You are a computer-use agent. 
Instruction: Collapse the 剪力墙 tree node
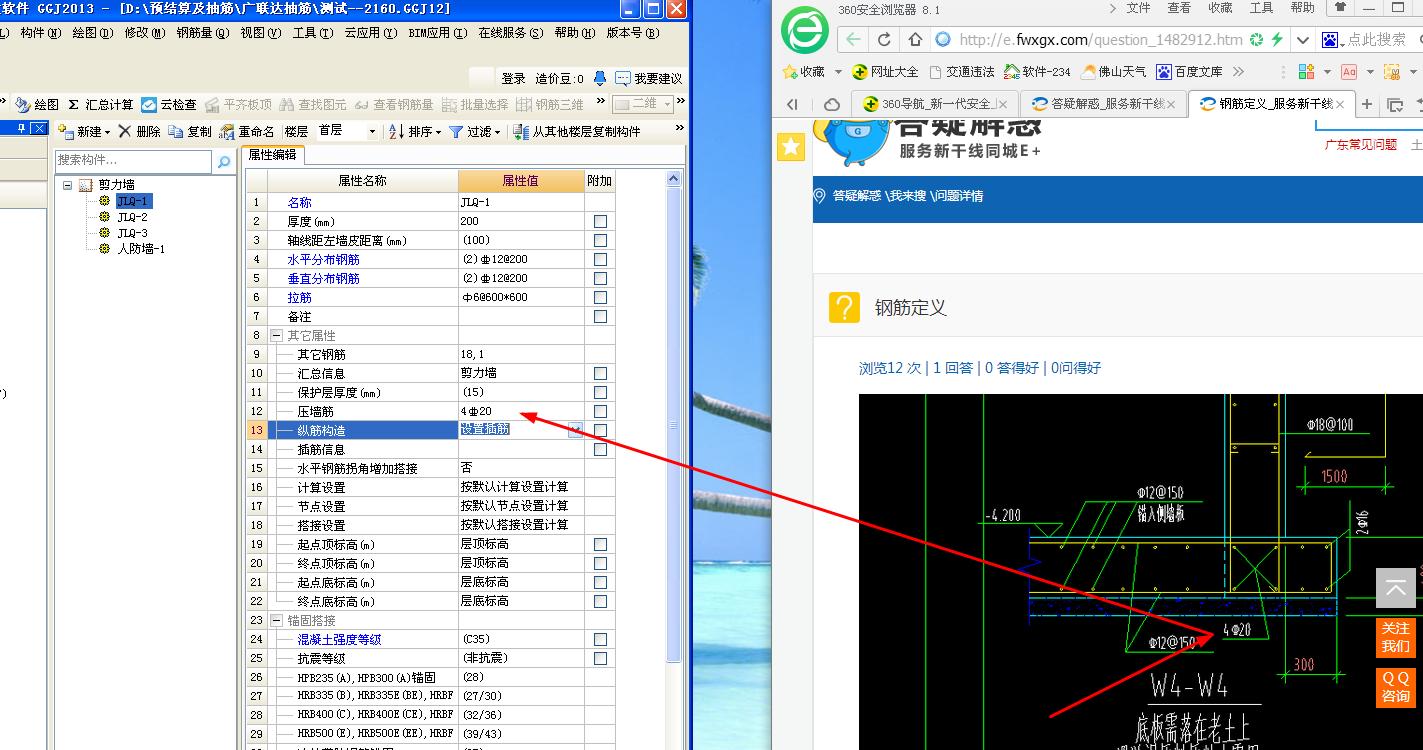tap(67, 185)
